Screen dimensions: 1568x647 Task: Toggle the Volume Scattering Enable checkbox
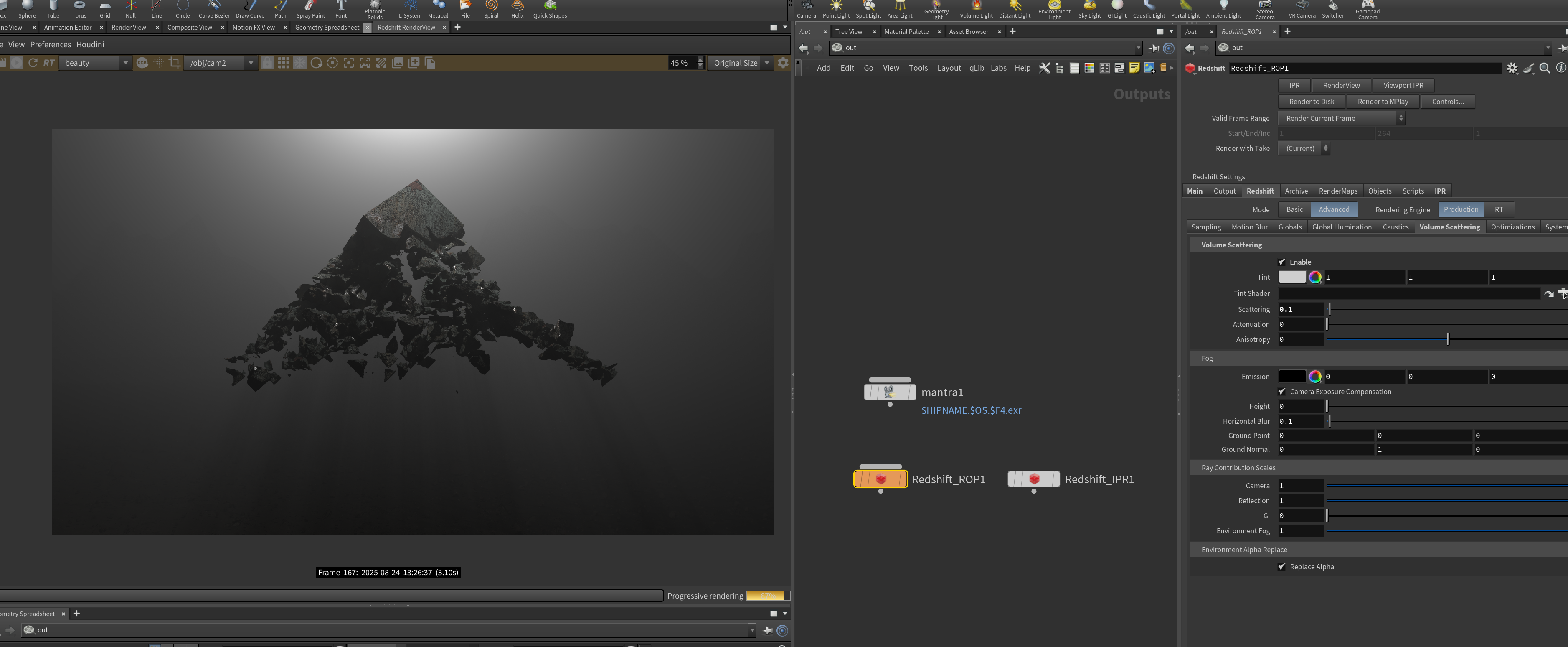pos(1282,262)
